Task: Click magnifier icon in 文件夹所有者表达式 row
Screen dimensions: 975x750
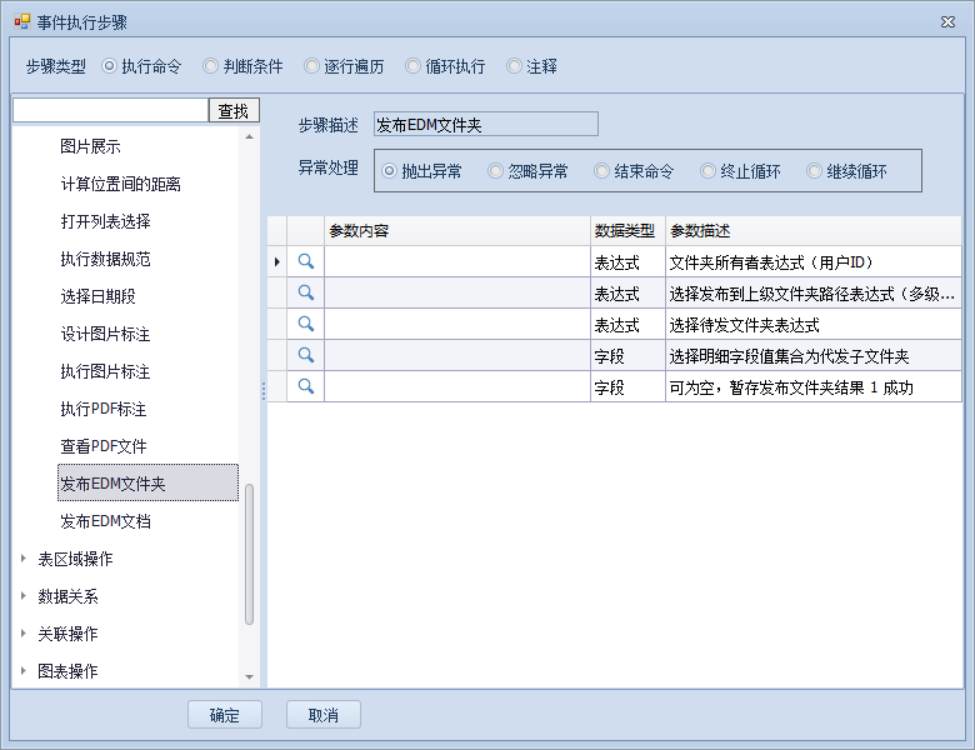Action: 306,262
